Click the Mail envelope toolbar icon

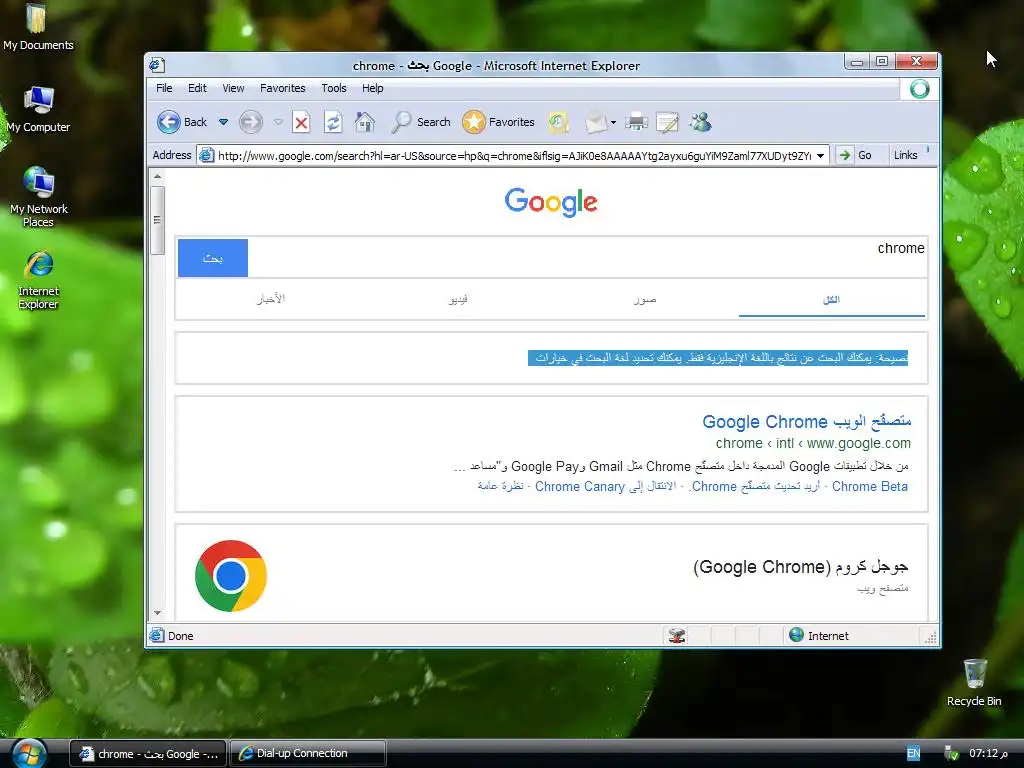tap(596, 122)
